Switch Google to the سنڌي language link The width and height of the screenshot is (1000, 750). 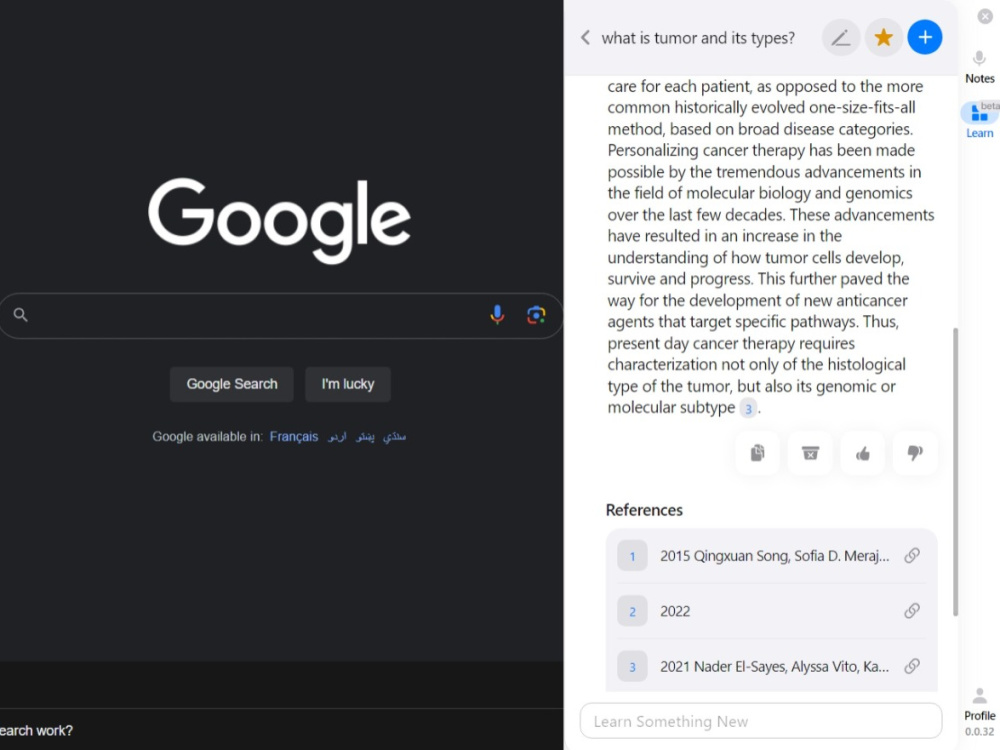tap(394, 437)
